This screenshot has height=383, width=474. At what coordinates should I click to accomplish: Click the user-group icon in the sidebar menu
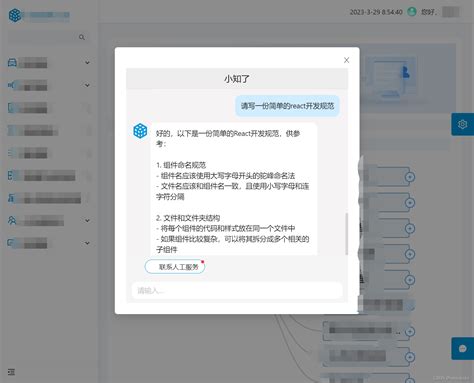pyautogui.click(x=12, y=220)
